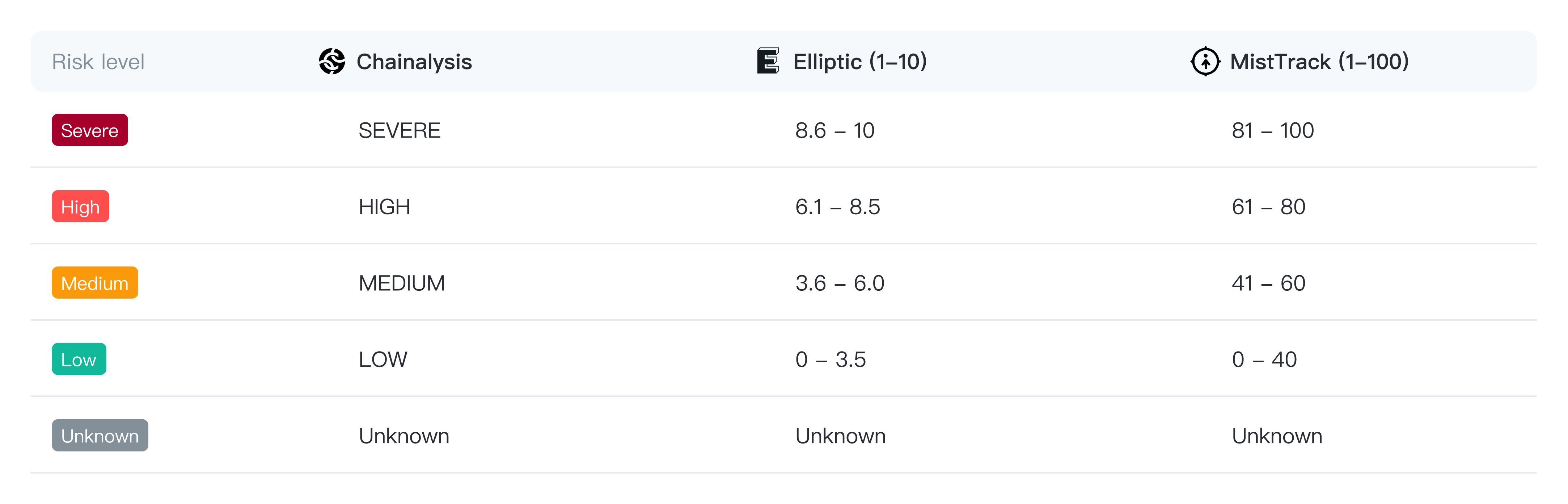Click the MistTrack (1–100) header text

tap(1319, 62)
